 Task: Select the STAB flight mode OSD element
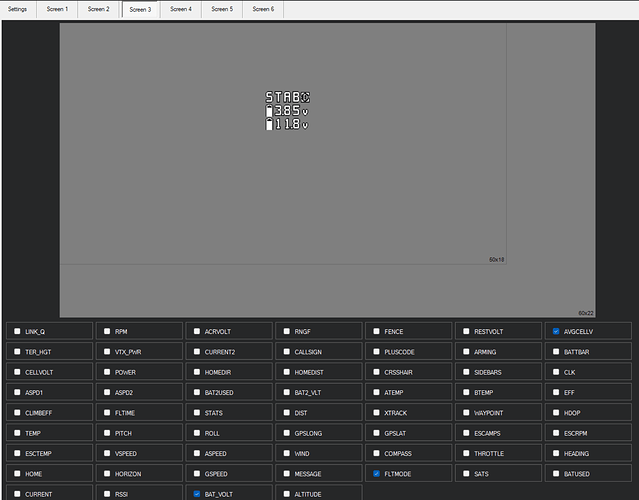pyautogui.click(x=287, y=97)
